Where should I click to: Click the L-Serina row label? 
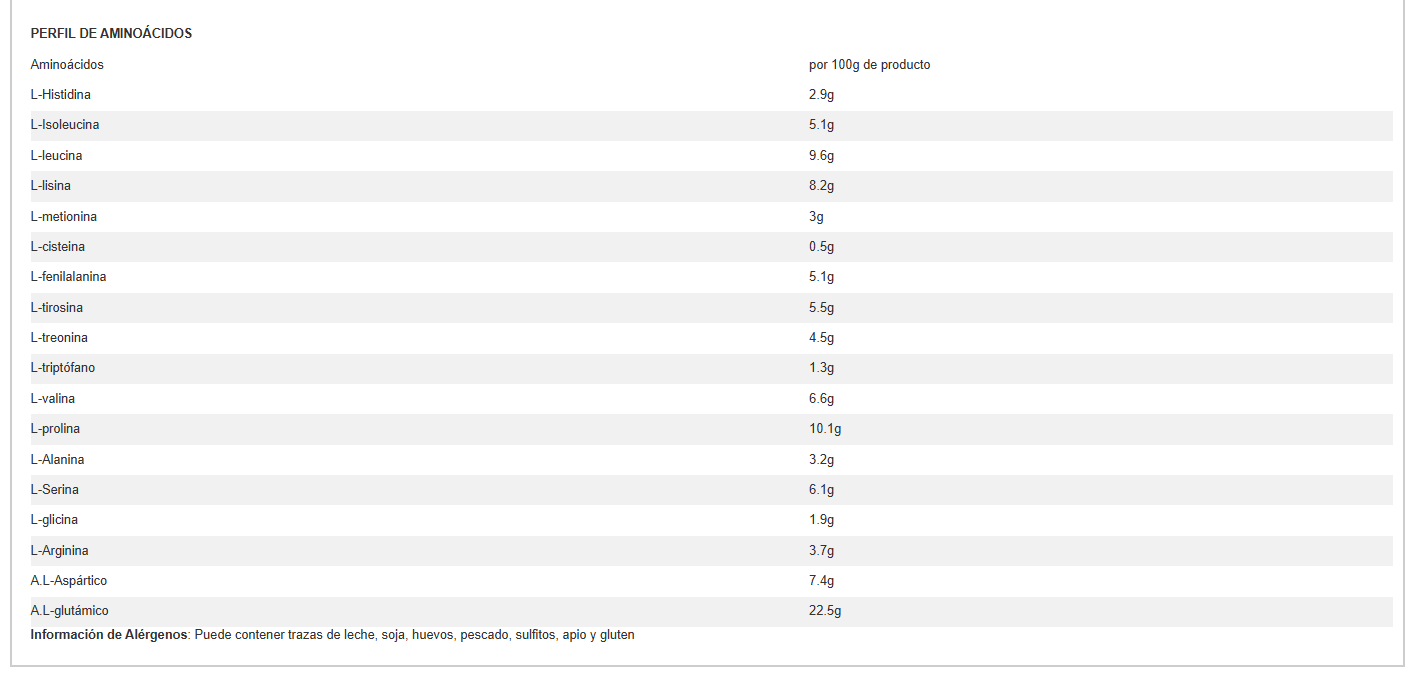pos(55,490)
